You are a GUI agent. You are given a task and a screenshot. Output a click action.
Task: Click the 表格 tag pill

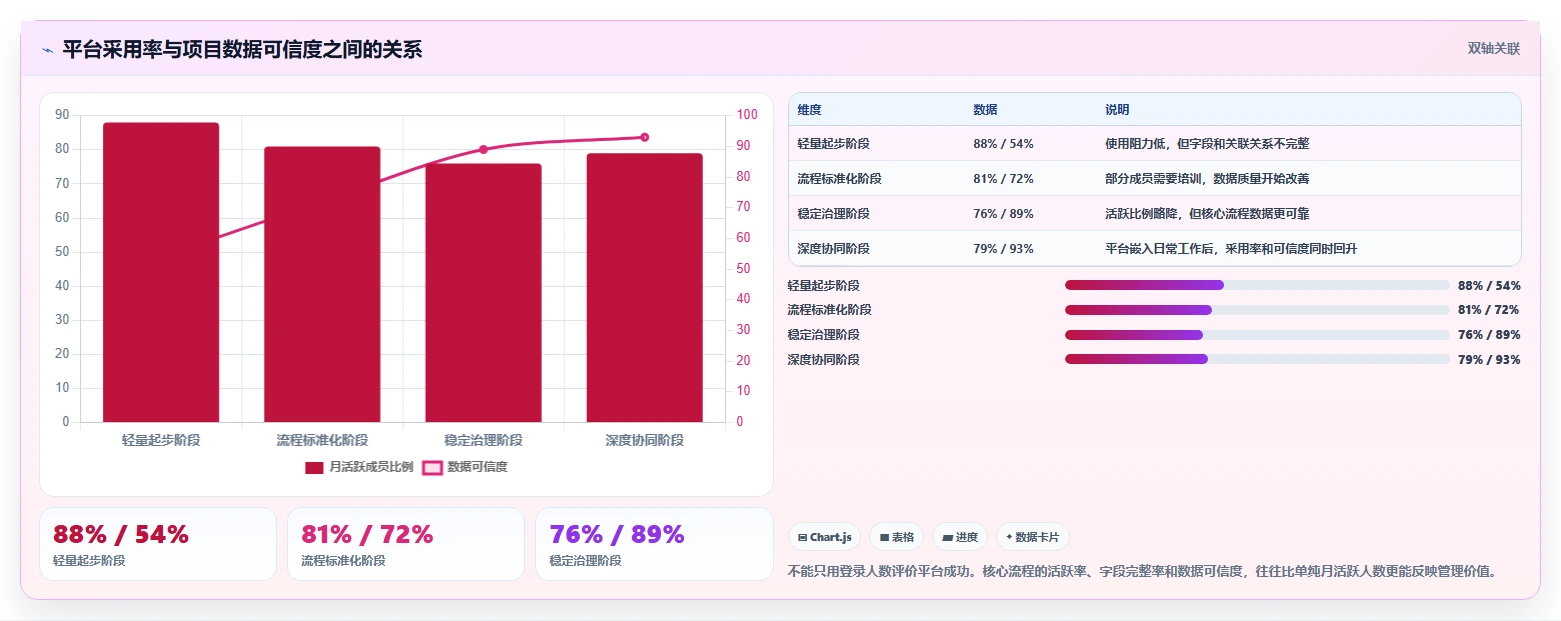[x=896, y=537]
